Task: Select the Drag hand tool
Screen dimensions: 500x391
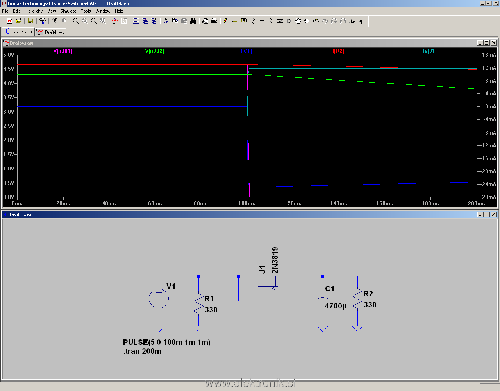Action: [x=306, y=21]
